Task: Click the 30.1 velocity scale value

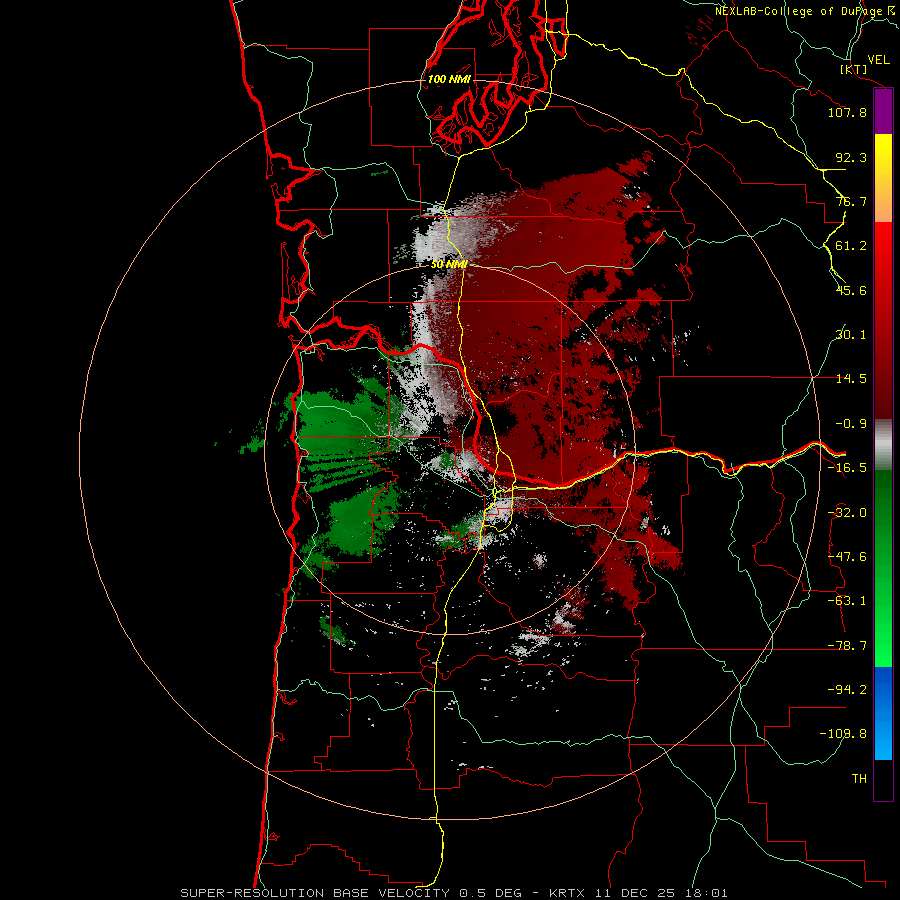Action: [x=851, y=335]
